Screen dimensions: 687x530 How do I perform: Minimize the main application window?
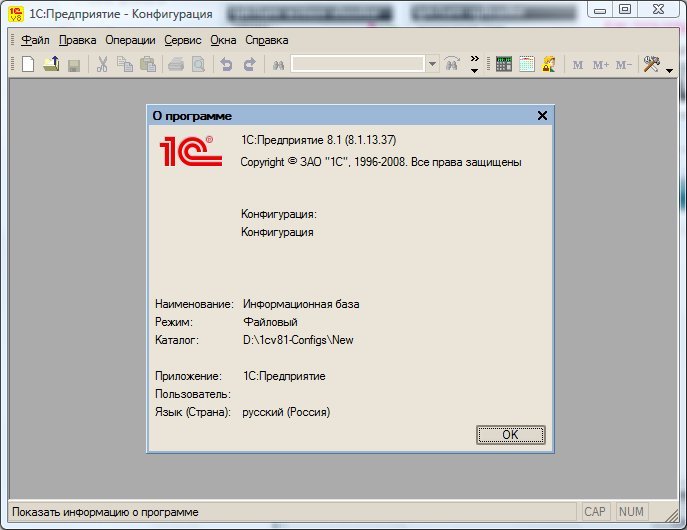(600, 10)
